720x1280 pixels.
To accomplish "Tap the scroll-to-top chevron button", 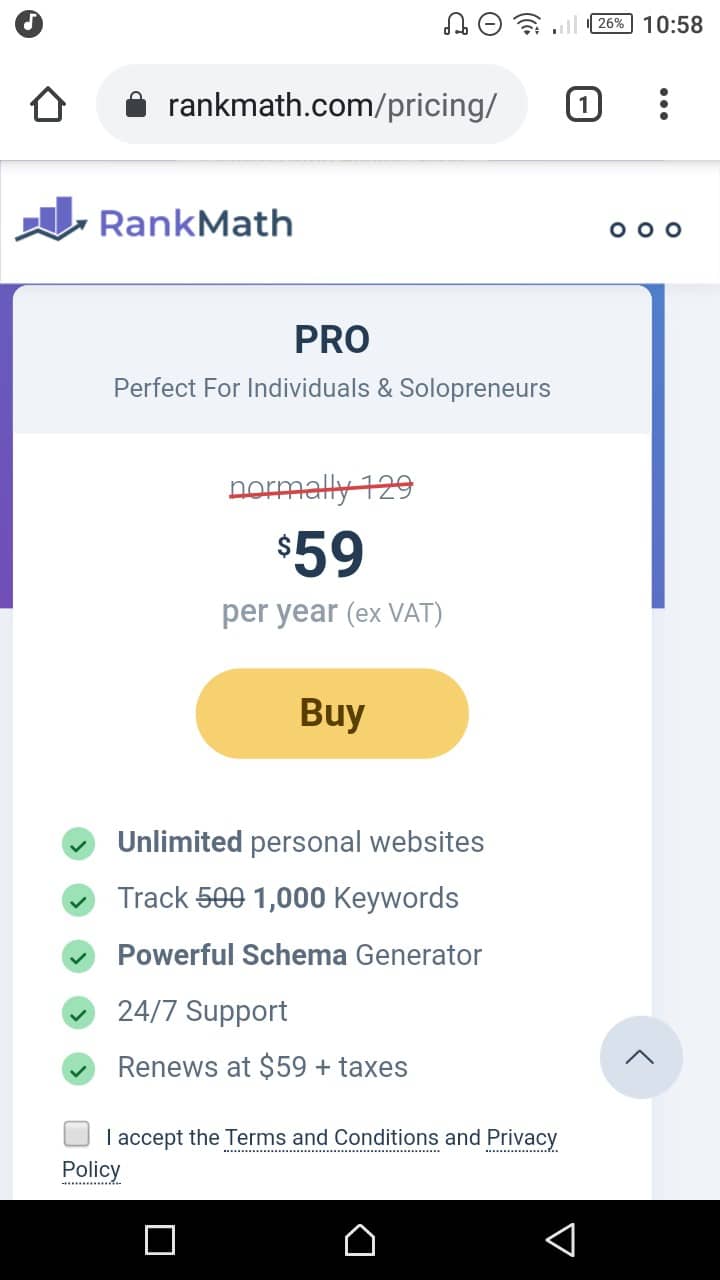I will click(641, 1058).
